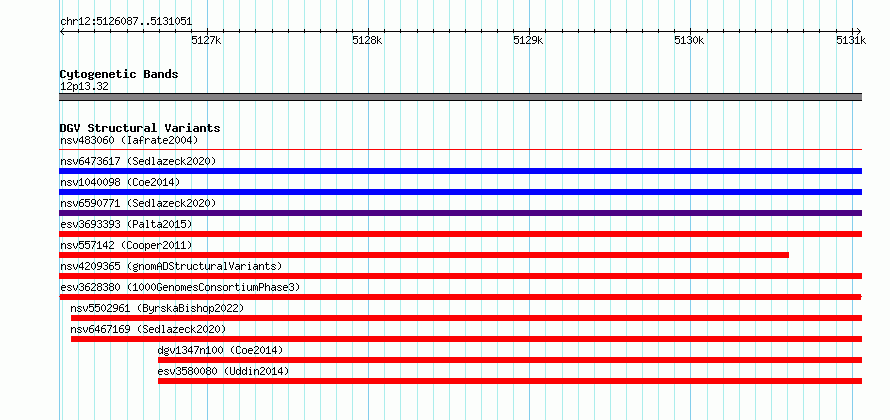Select the purple nsv6590771 variant bar

(x=461, y=213)
